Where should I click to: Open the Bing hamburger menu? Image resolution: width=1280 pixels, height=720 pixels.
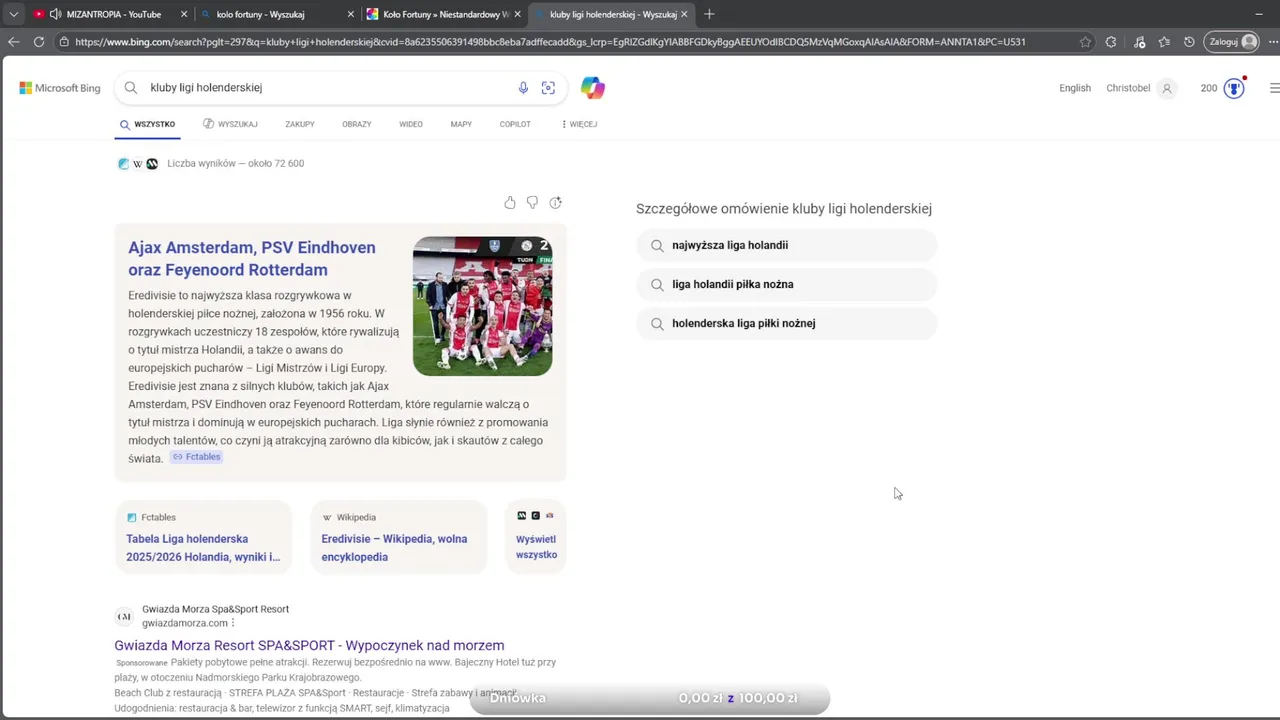(x=1274, y=88)
